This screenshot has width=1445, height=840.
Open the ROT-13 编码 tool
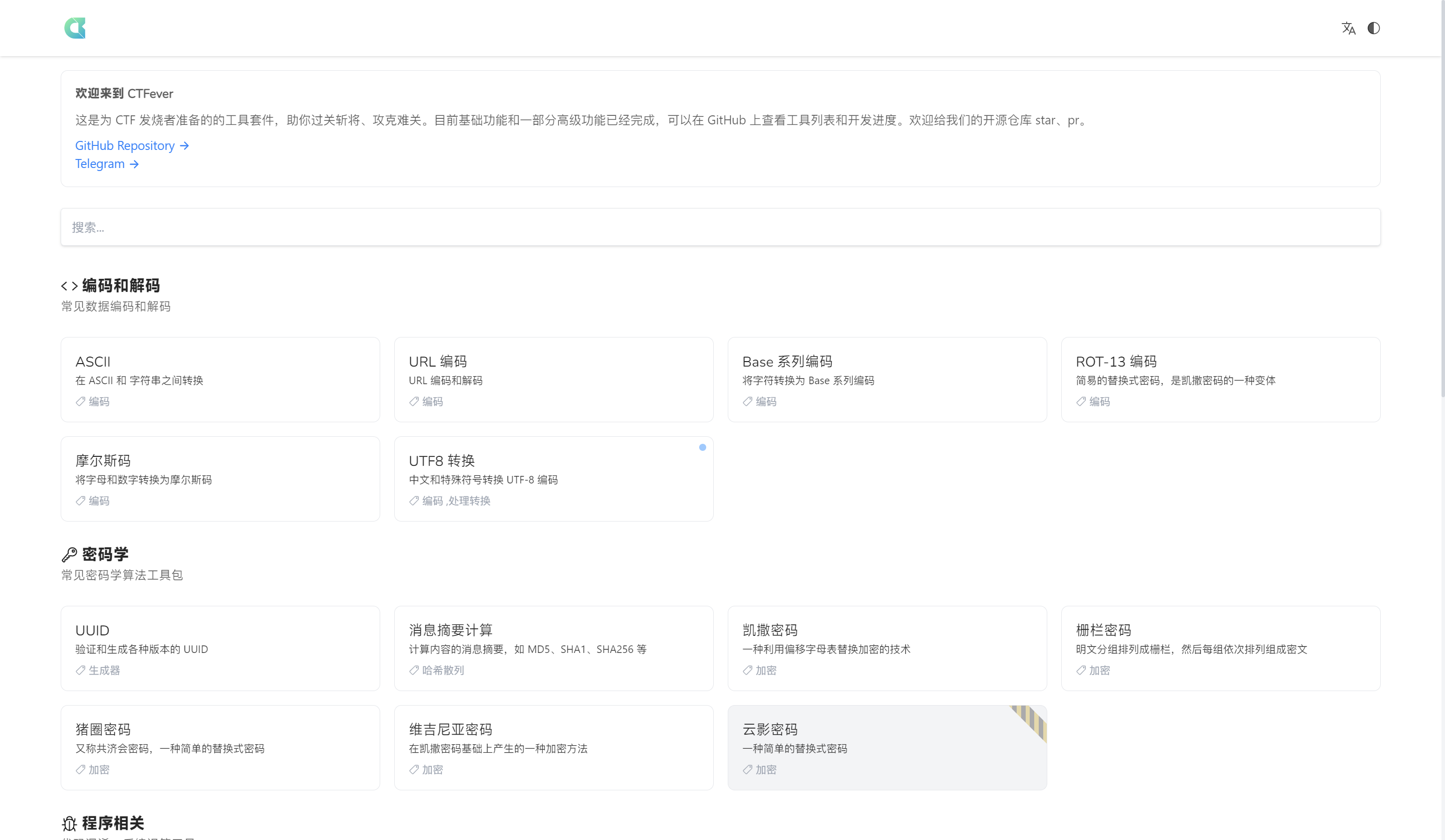coord(1221,380)
